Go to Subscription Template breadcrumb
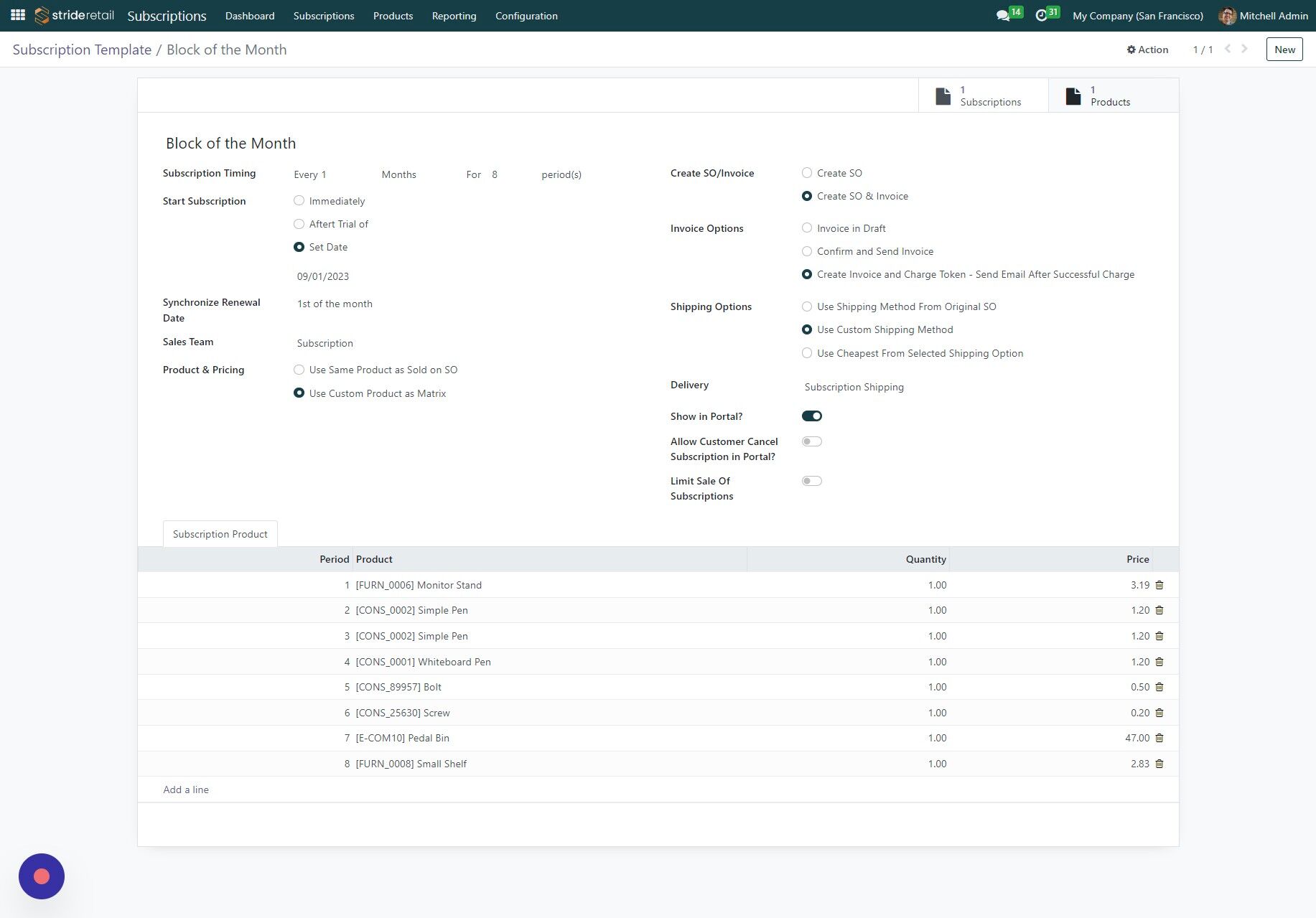 [x=82, y=50]
